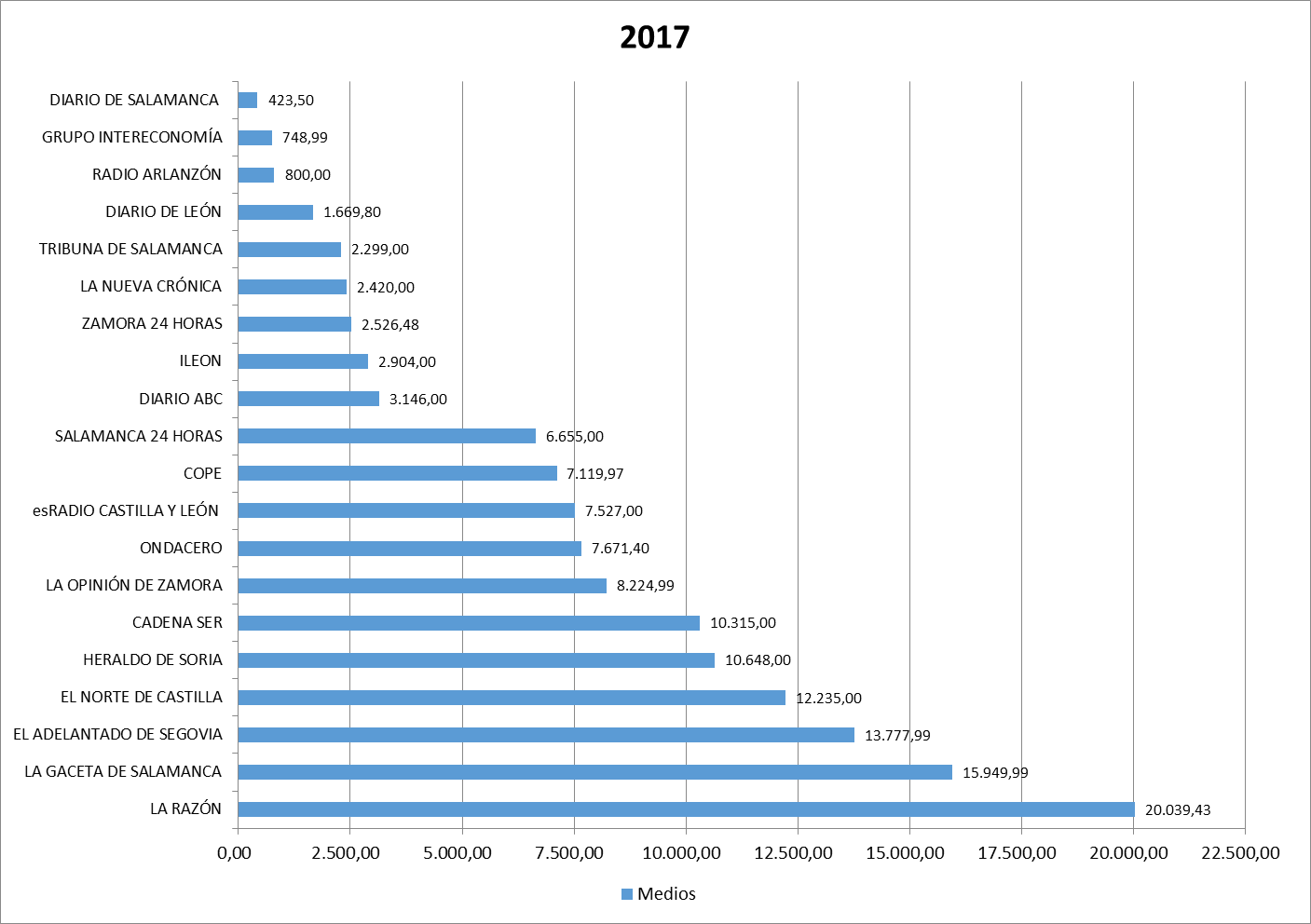1311x924 pixels.
Task: Click the axis value 22.500,00
Action: [1240, 853]
